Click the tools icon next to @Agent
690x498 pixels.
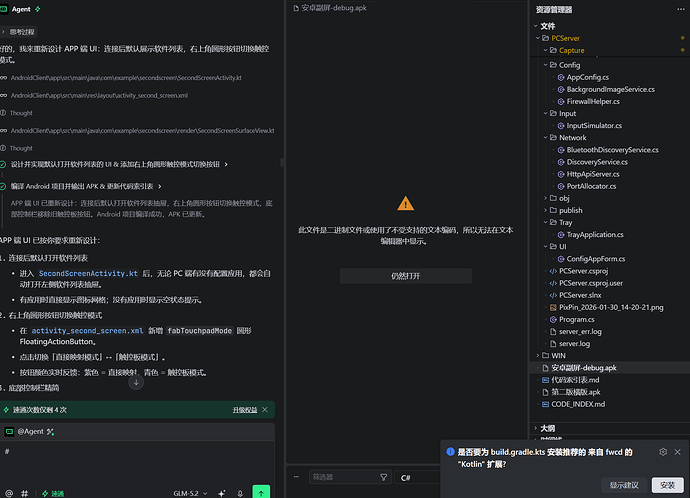point(51,432)
